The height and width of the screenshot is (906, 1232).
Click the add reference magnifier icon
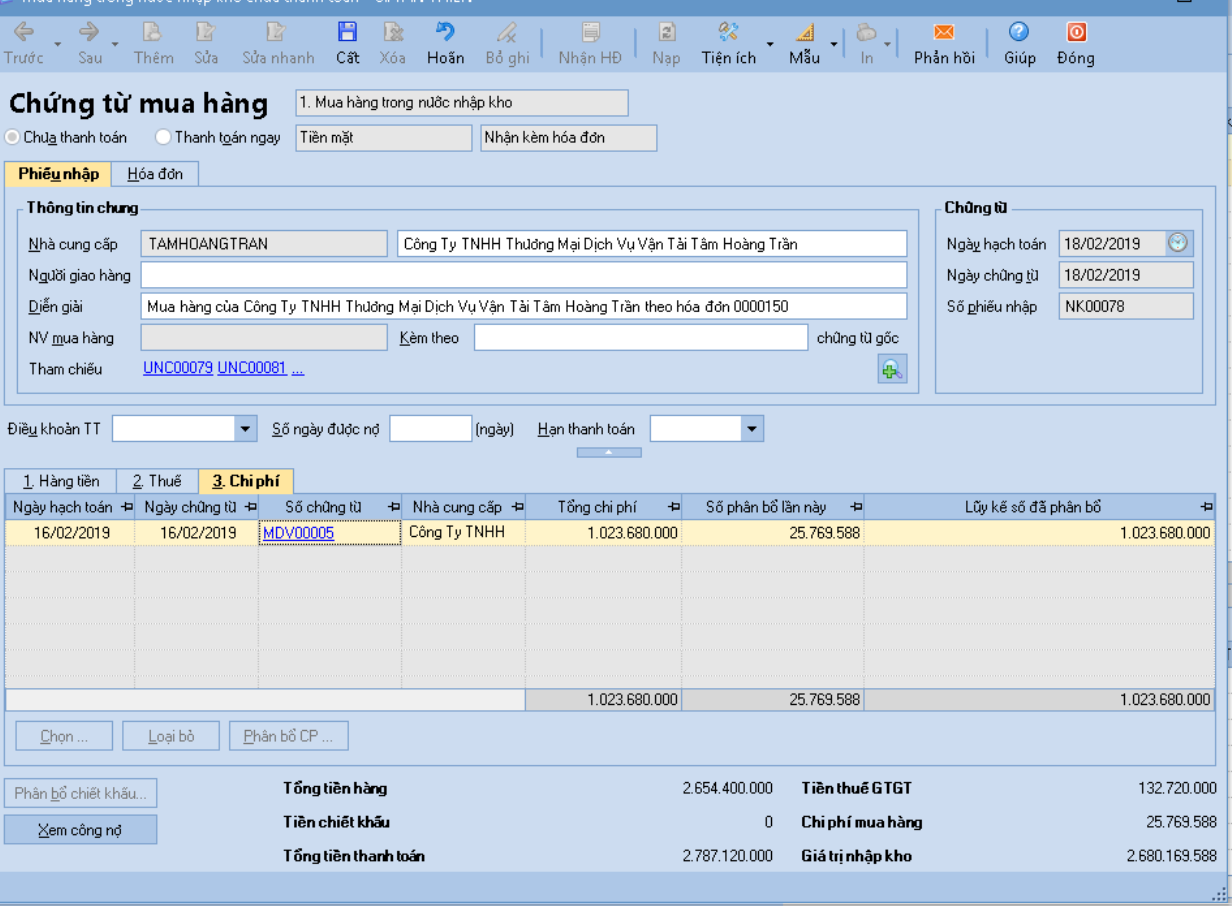[891, 370]
